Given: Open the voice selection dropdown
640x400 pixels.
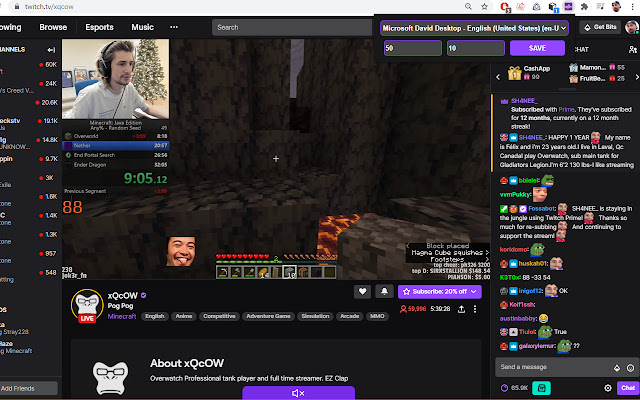Looking at the screenshot, I should coord(474,28).
